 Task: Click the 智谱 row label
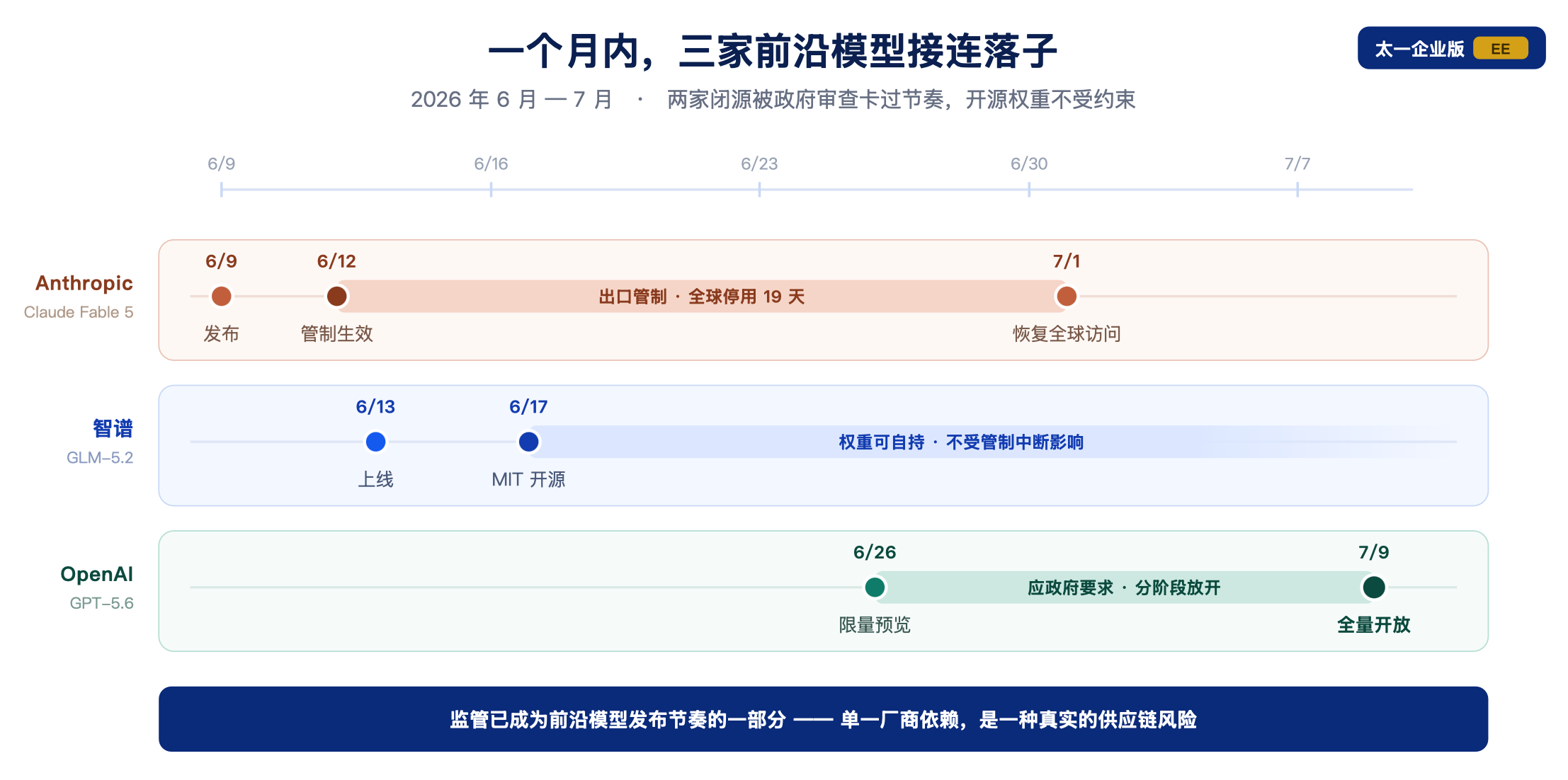pyautogui.click(x=113, y=428)
